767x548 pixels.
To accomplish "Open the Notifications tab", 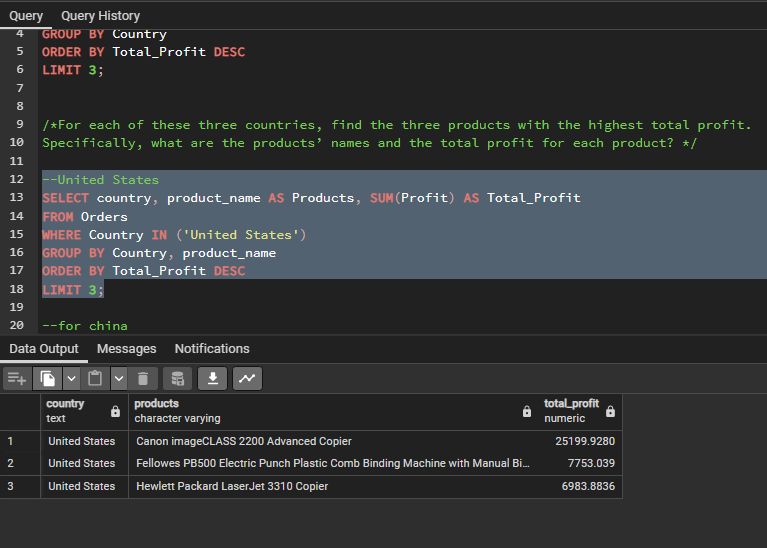I will point(212,349).
